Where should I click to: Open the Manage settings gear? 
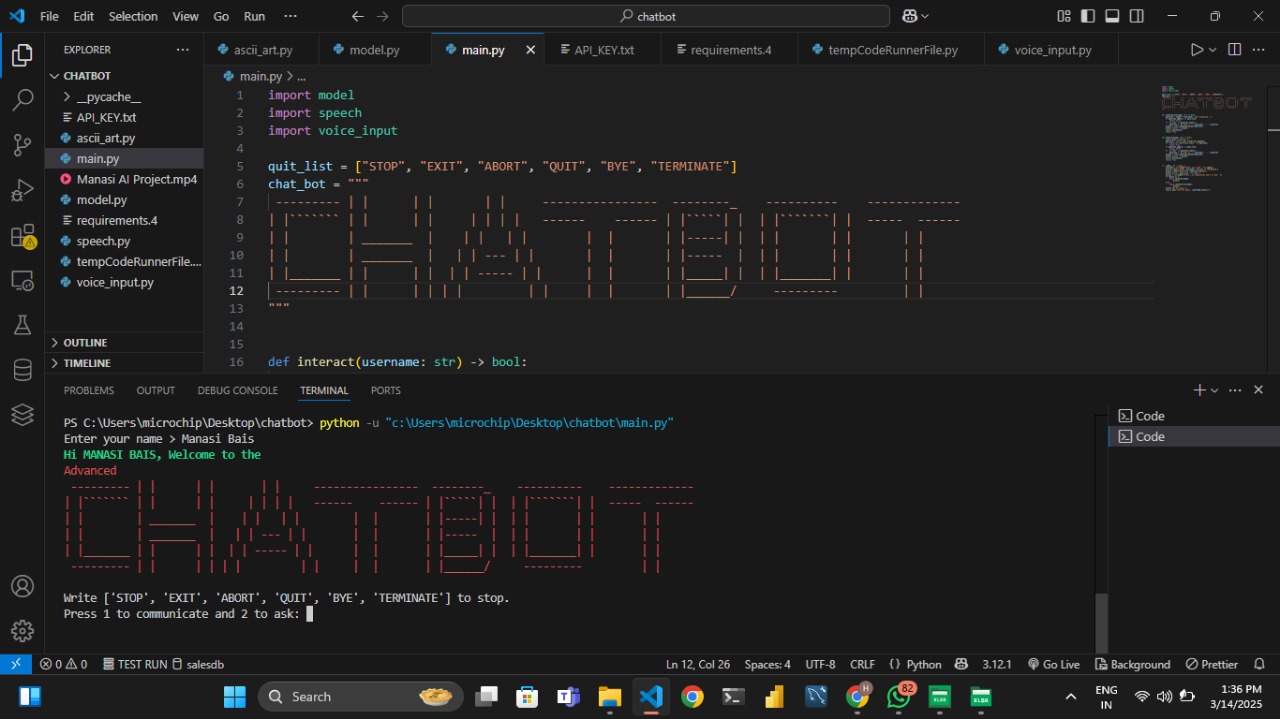[22, 631]
